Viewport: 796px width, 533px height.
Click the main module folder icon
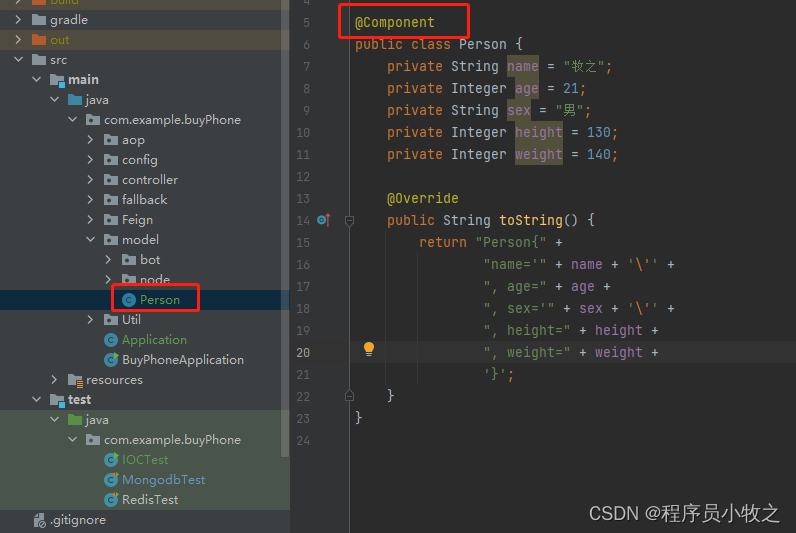[57, 80]
